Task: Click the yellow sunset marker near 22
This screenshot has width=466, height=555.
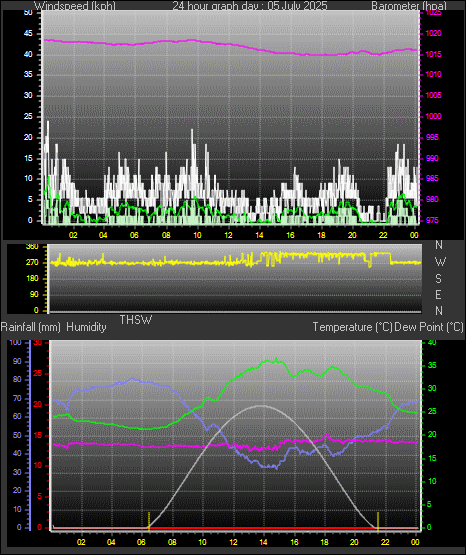Action: point(378,521)
